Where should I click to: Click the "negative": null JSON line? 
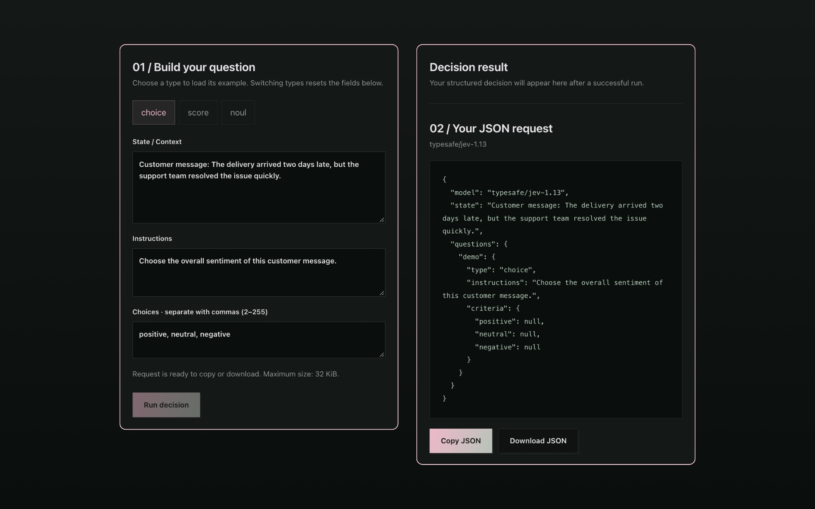click(507, 347)
